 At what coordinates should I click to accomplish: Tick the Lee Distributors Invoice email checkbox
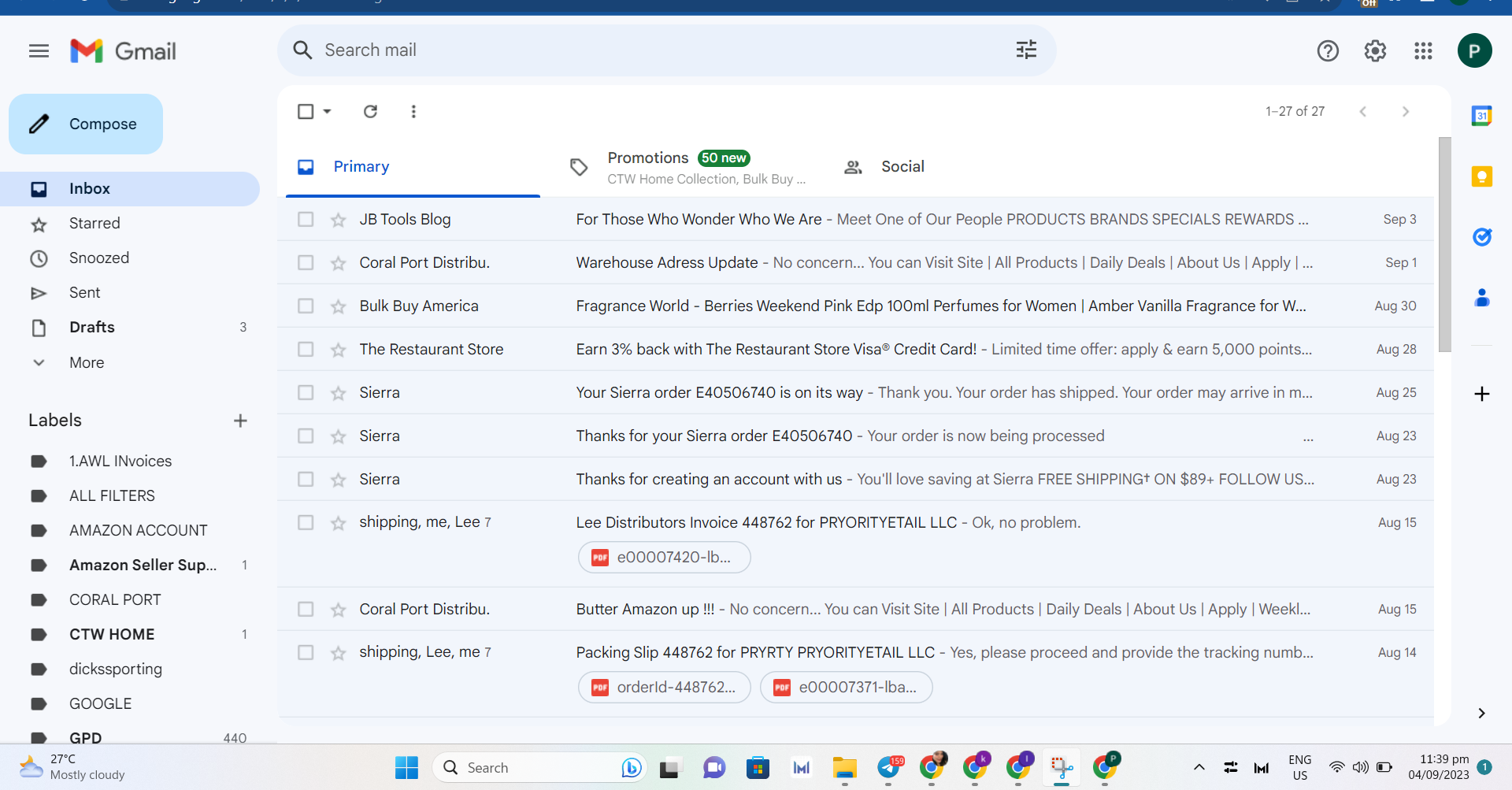tap(306, 523)
